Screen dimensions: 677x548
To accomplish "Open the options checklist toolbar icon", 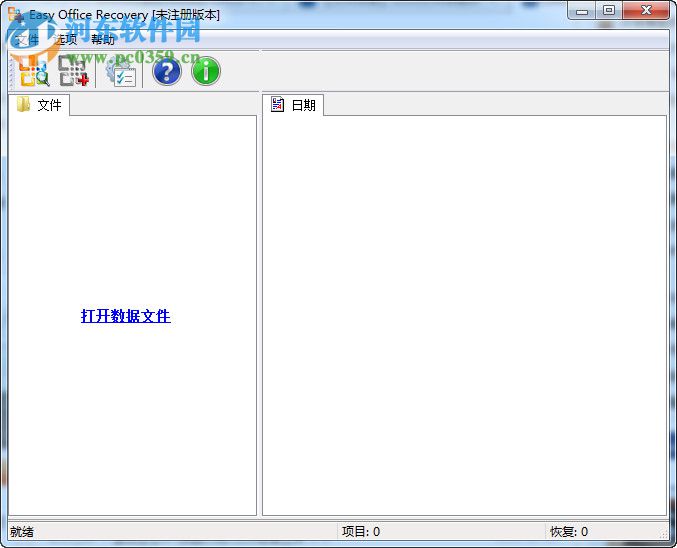I will tap(121, 72).
